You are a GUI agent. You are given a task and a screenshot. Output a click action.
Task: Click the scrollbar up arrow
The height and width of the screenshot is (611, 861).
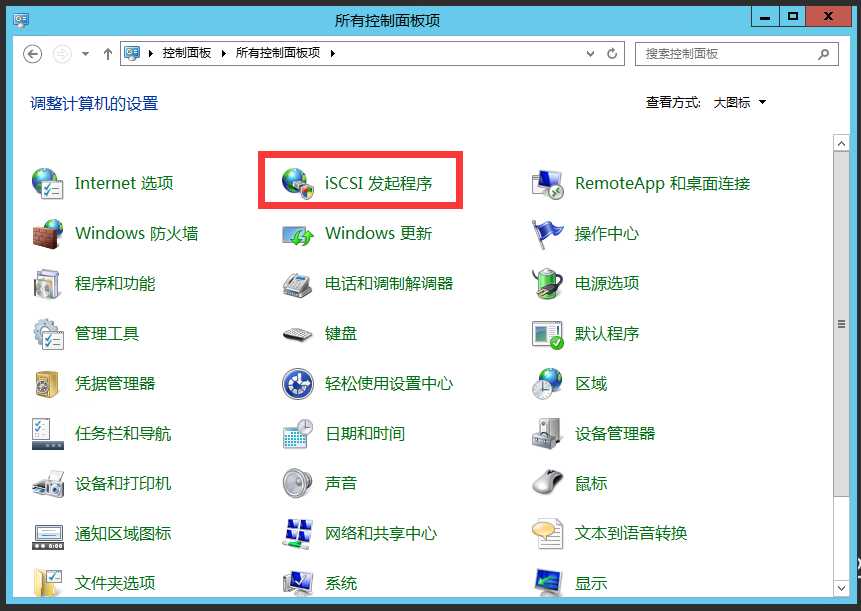click(x=841, y=143)
